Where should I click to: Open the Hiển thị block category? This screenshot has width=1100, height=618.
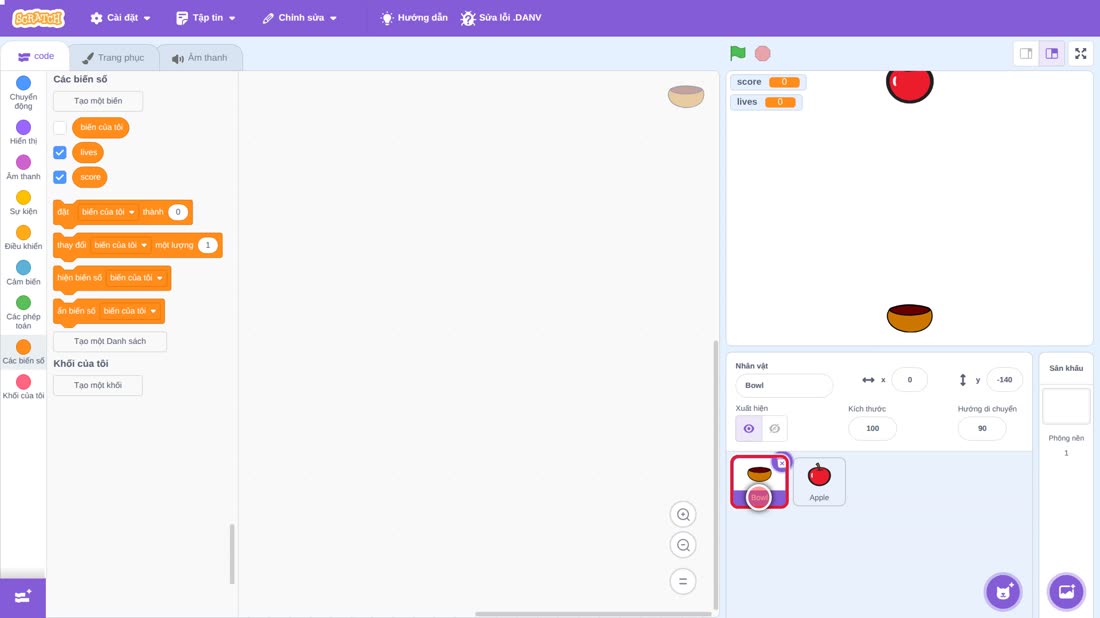(23, 132)
